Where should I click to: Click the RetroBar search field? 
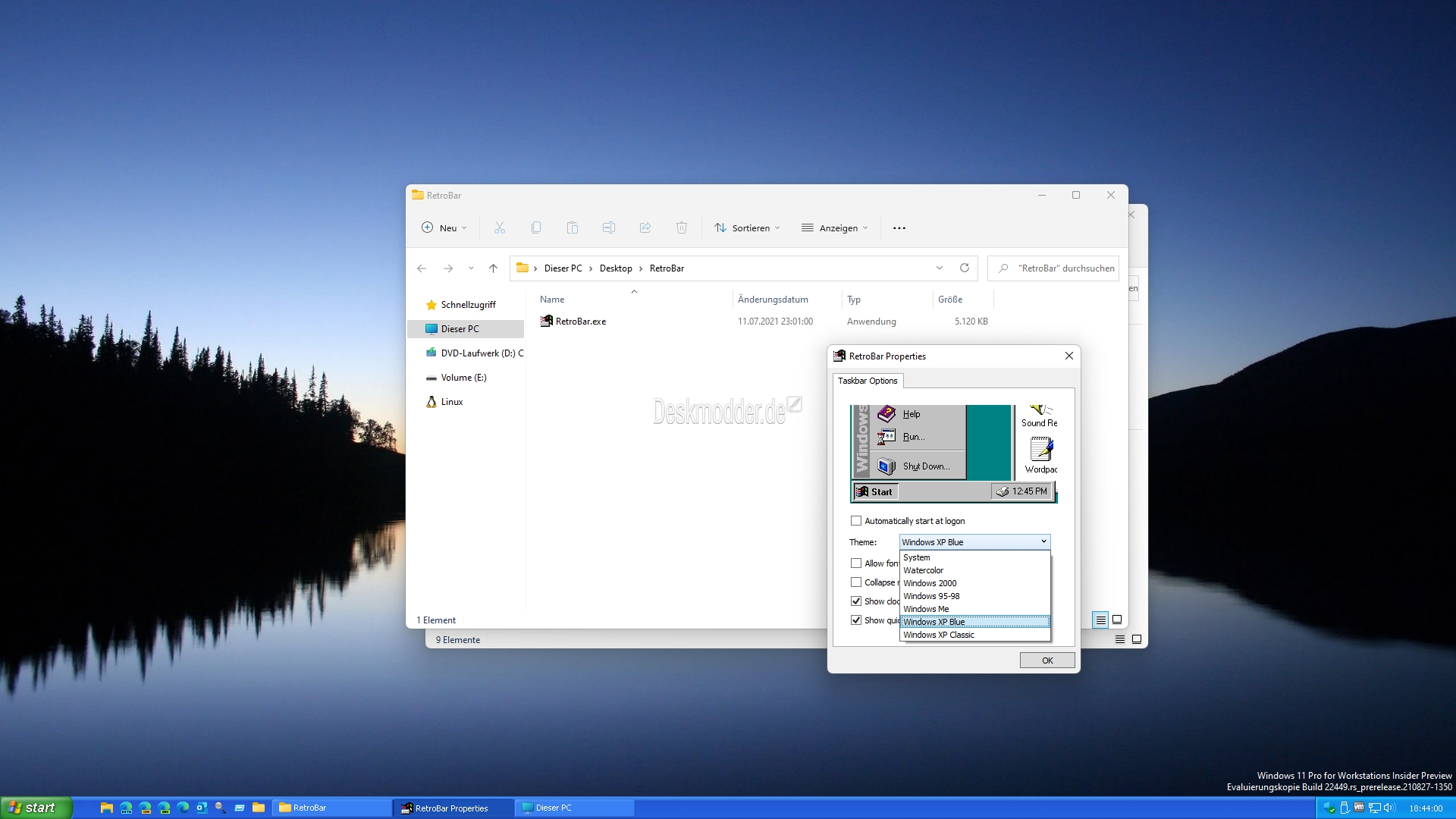coord(1053,268)
